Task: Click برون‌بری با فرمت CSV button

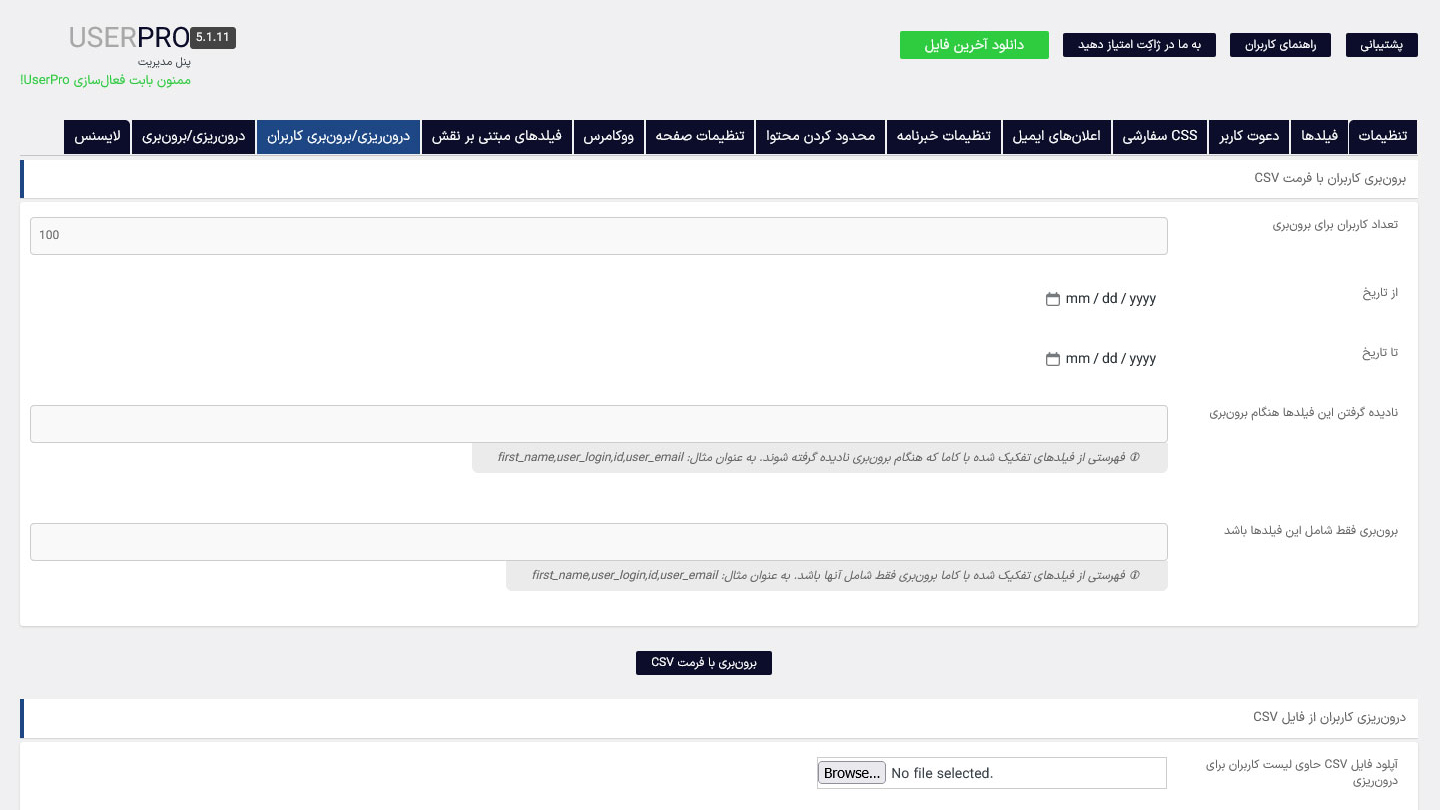Action: pos(704,663)
